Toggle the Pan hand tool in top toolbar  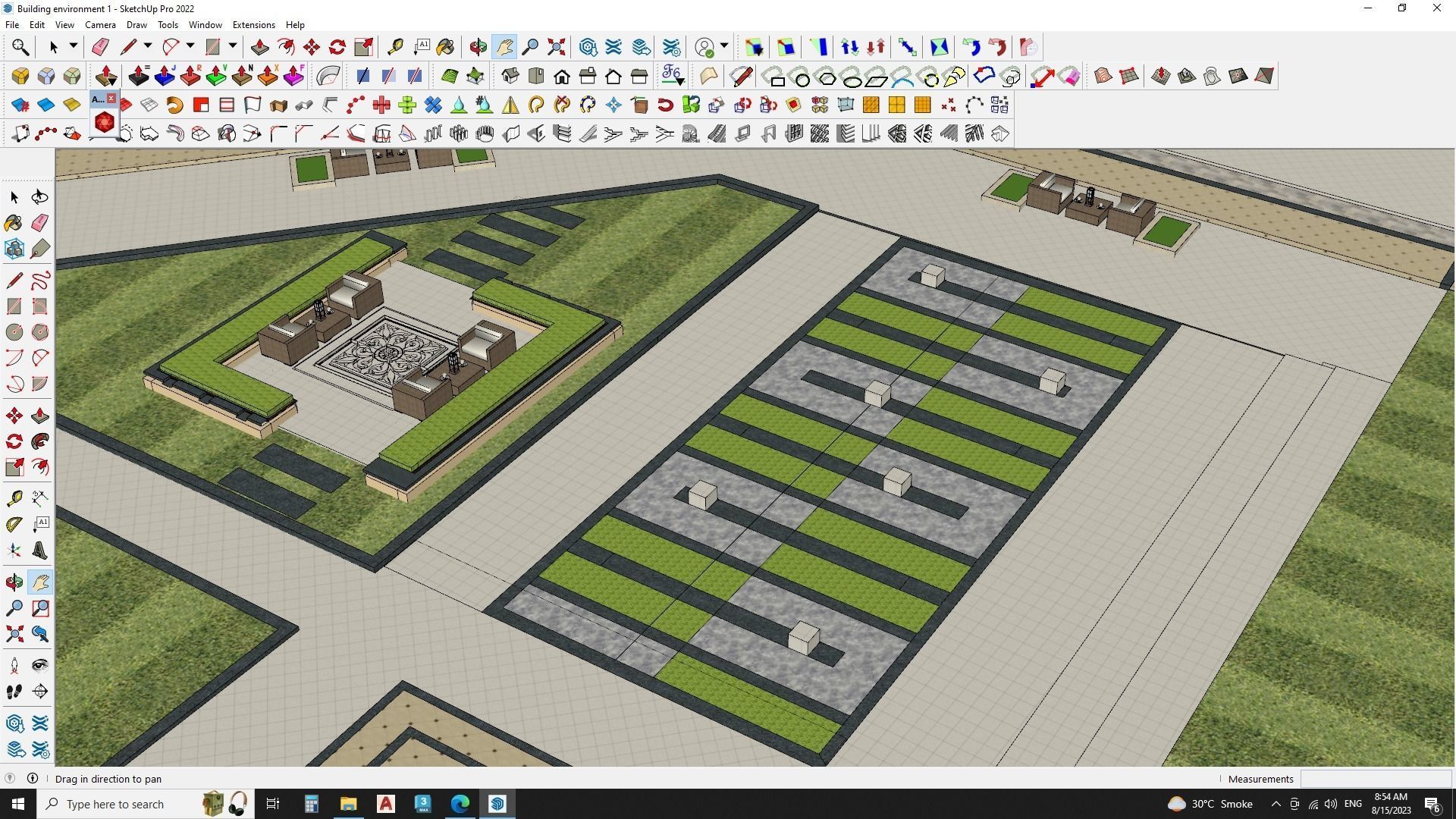coord(504,47)
